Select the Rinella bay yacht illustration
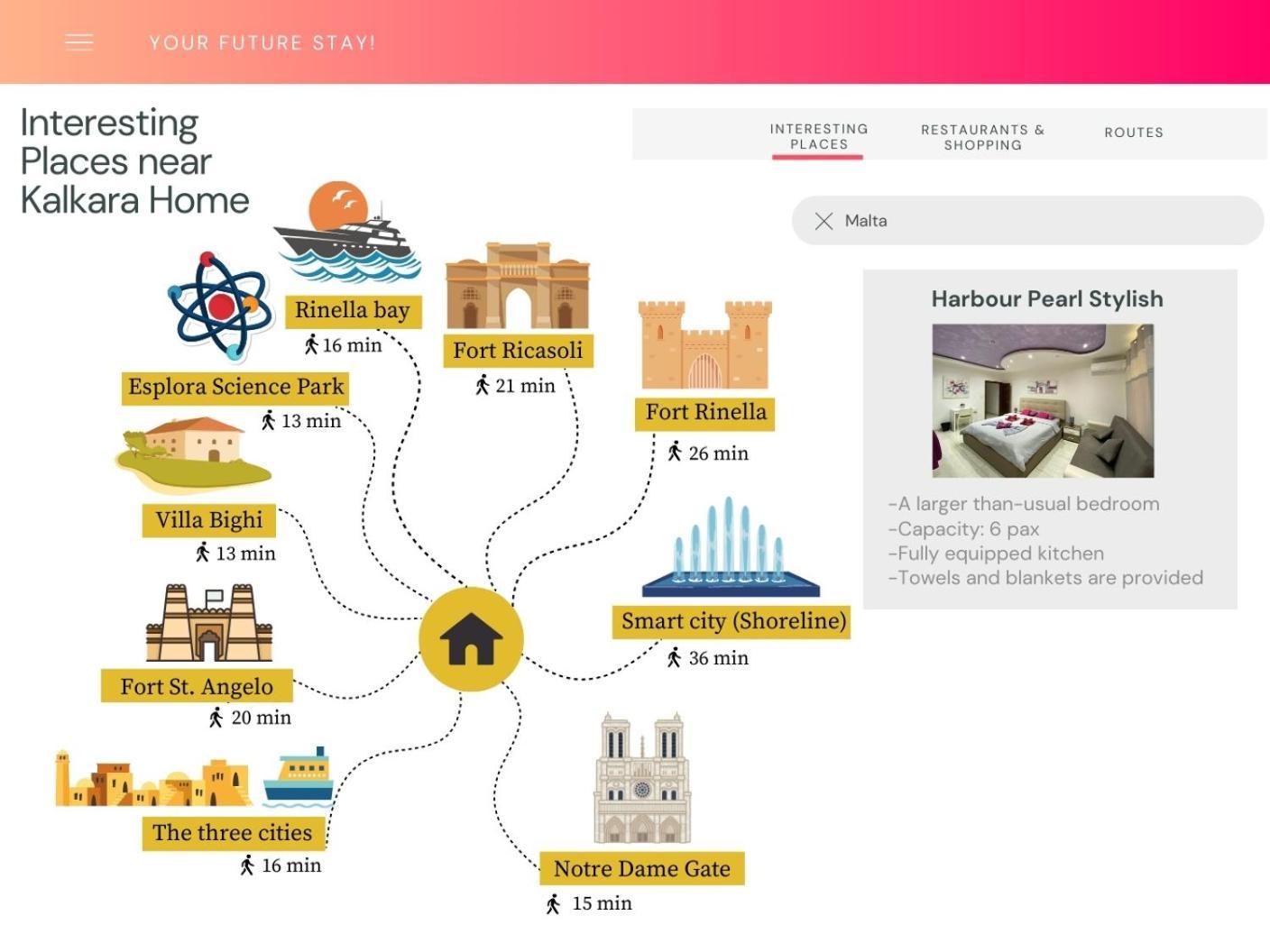The height and width of the screenshot is (952, 1270). (x=347, y=233)
